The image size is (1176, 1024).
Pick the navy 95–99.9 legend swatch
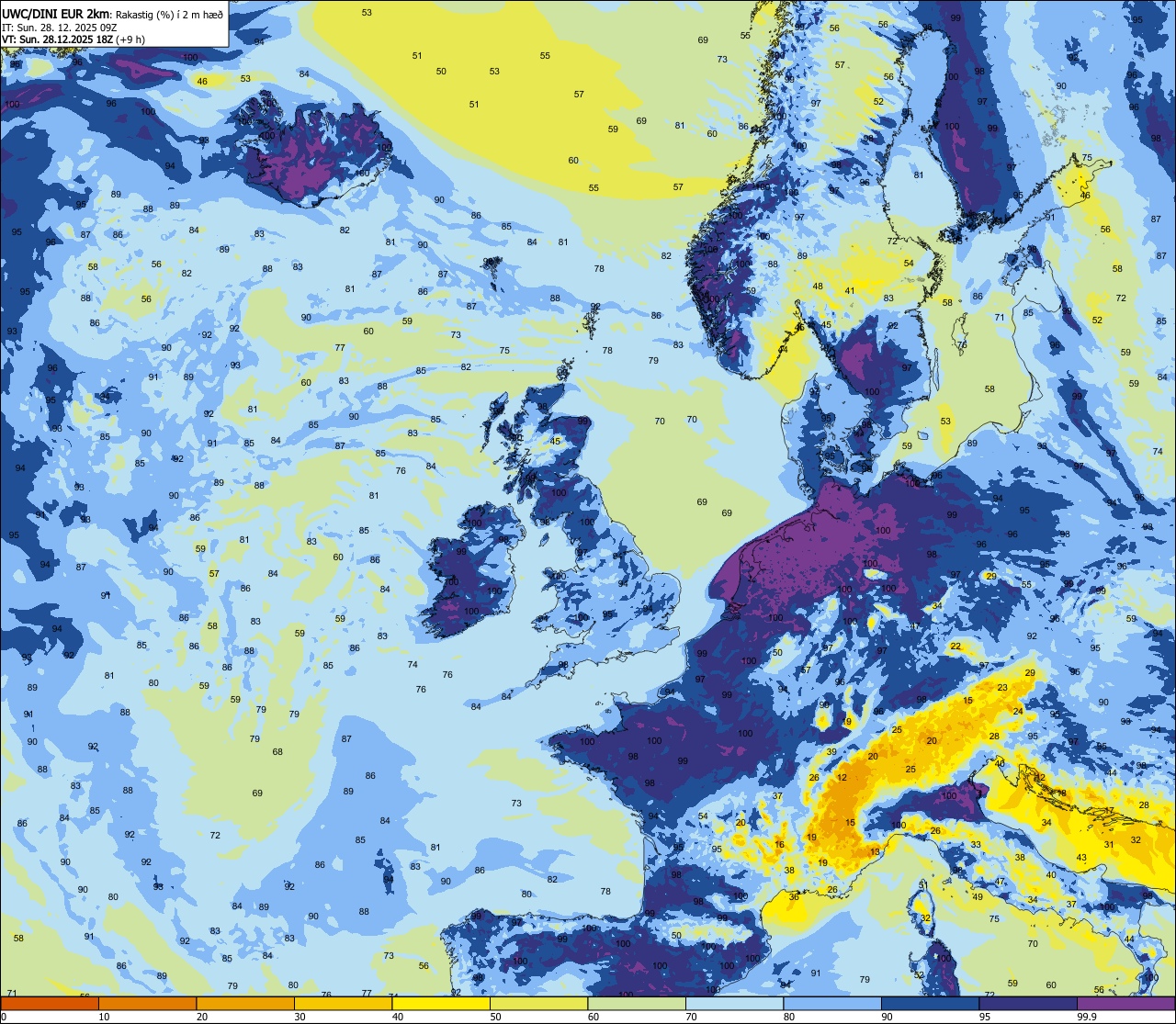click(x=1028, y=1003)
